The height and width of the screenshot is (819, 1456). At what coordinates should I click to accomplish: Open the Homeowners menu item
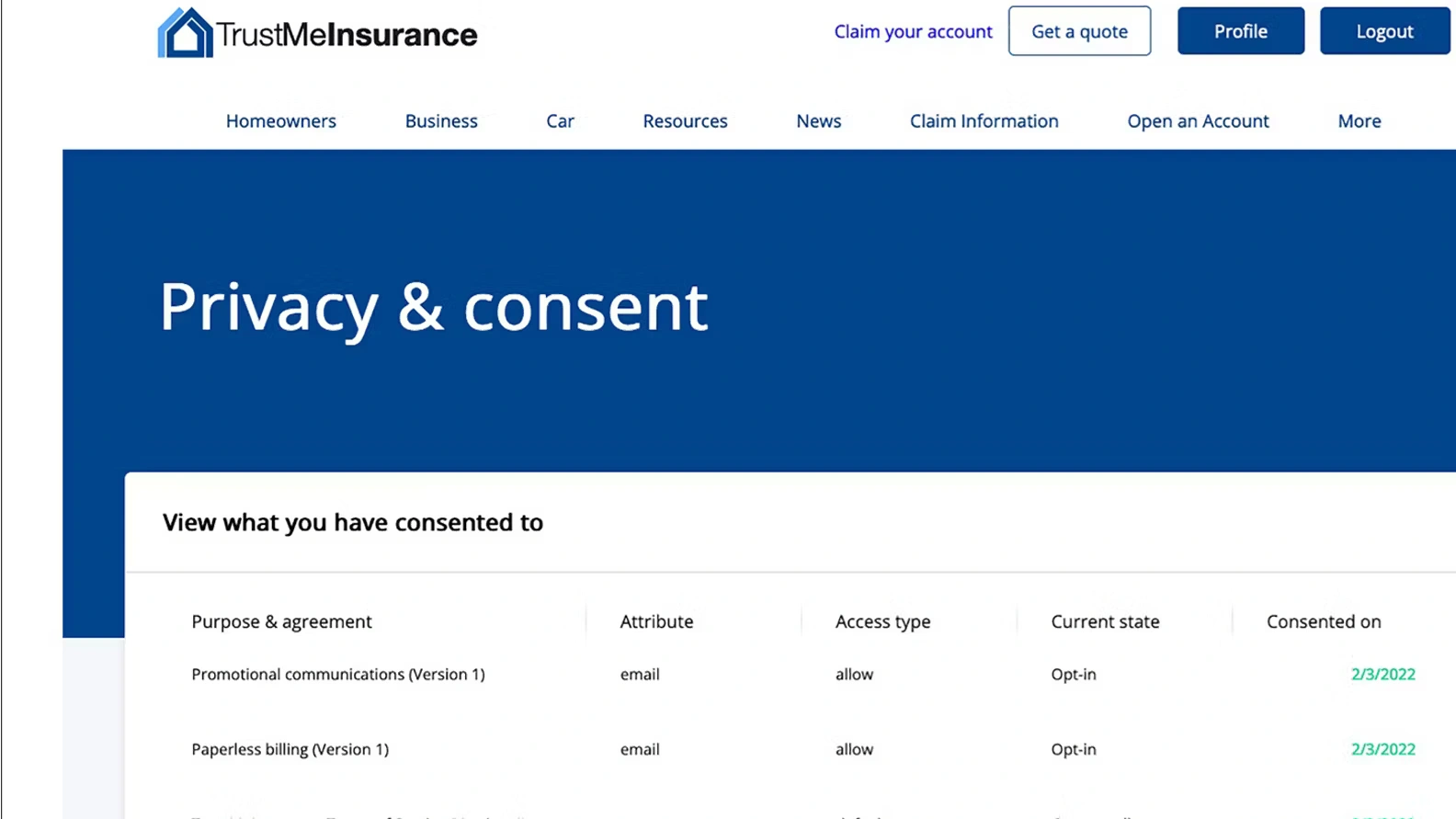point(281,121)
